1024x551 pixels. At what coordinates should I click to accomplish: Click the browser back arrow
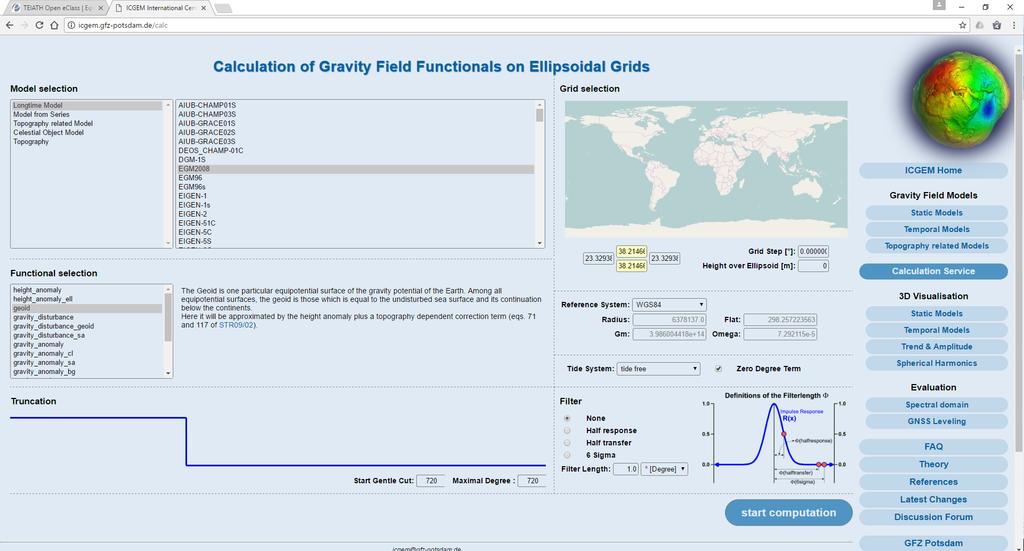tap(9, 25)
